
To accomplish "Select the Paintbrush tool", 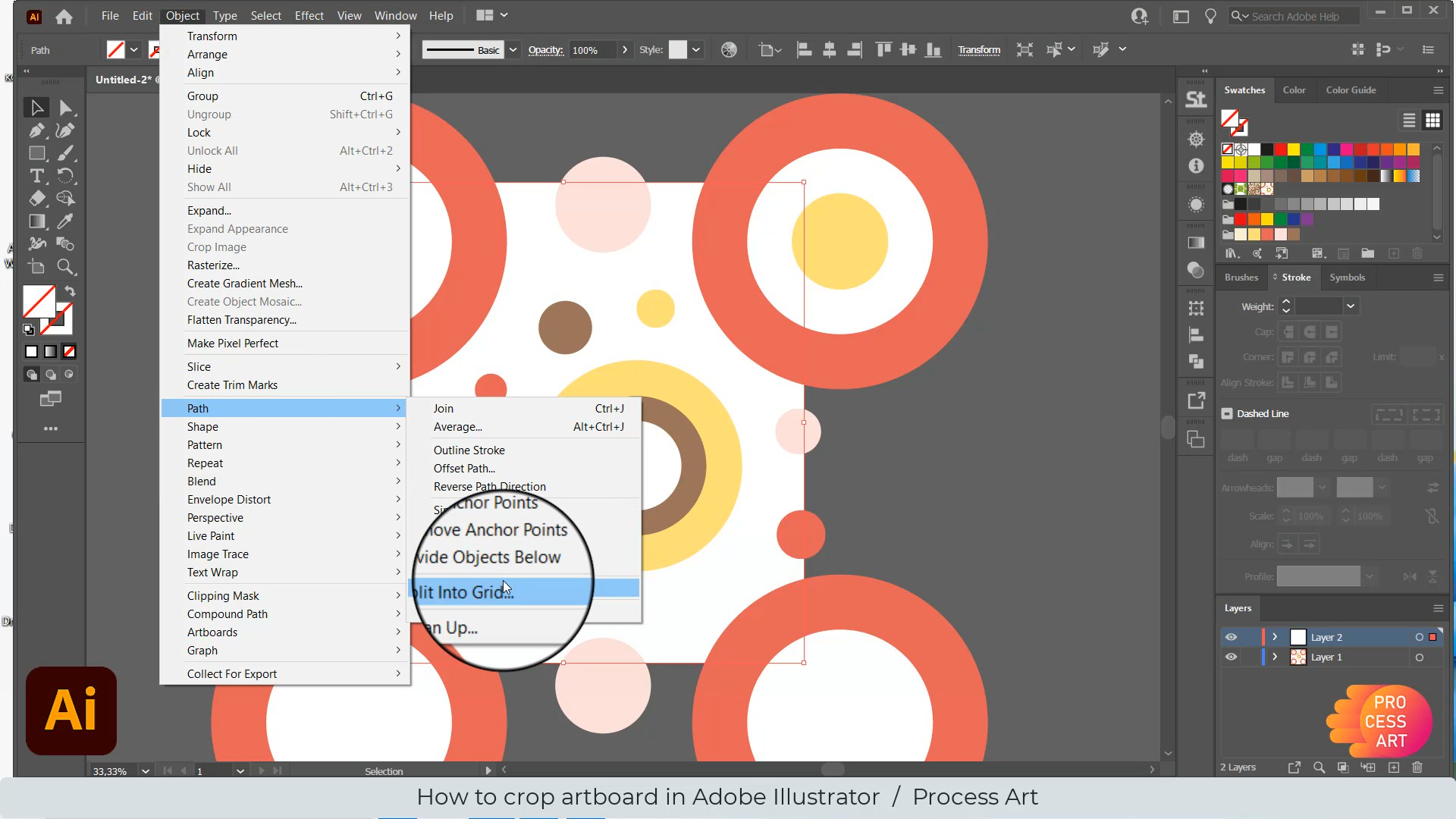I will [x=67, y=153].
